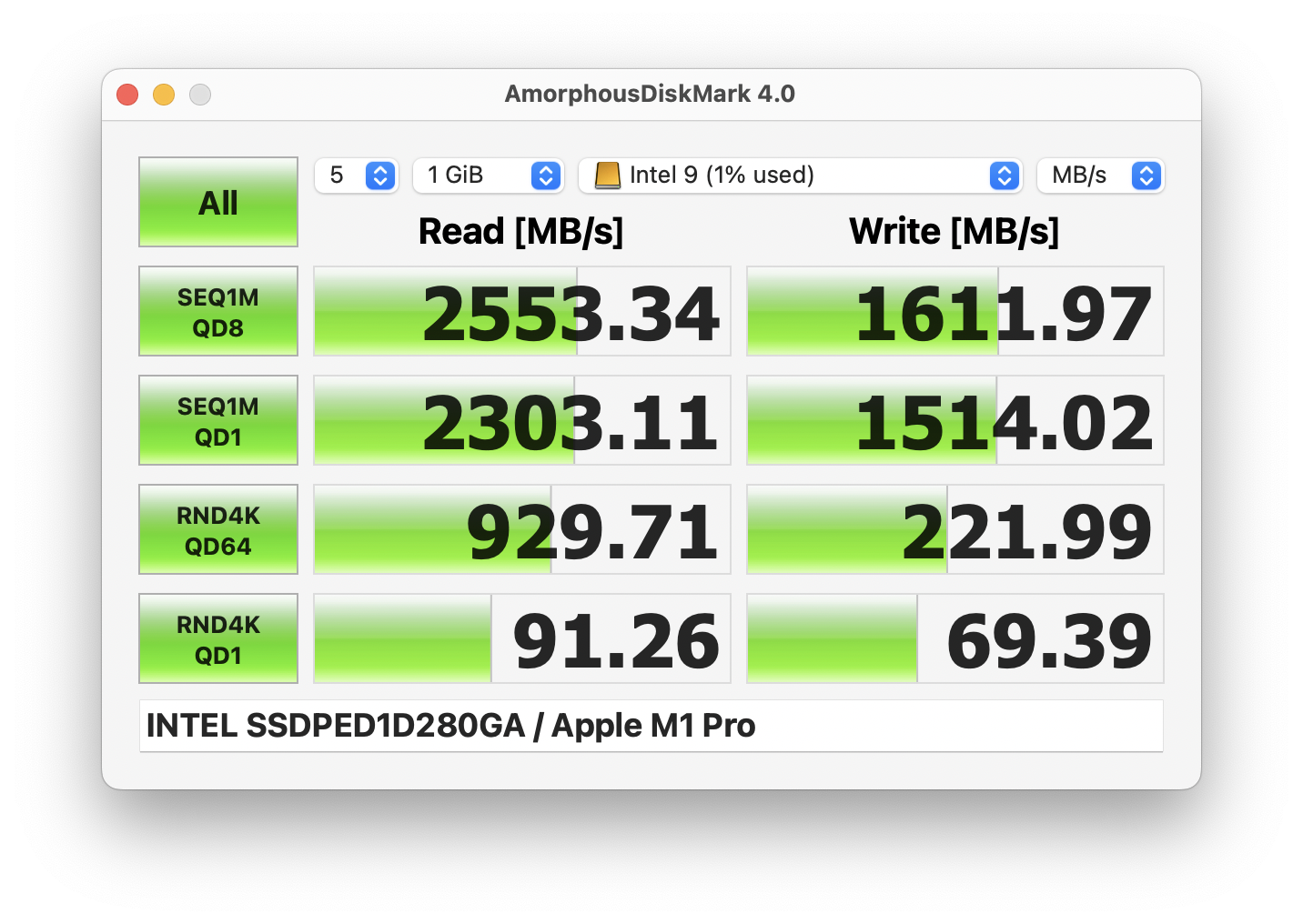
Task: Select the 1611.97 write result
Action: [955, 311]
